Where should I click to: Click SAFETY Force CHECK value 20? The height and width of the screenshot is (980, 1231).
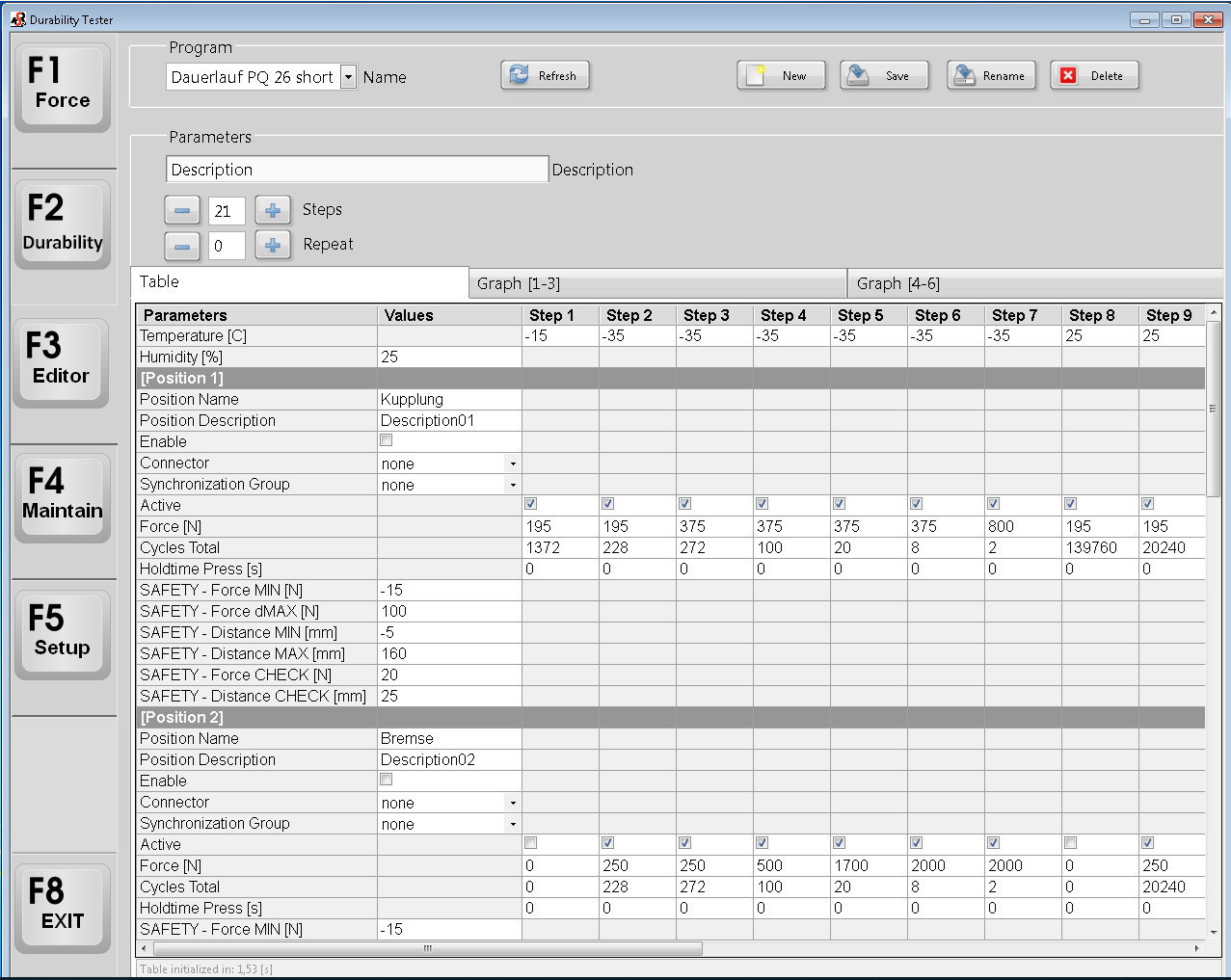coord(449,675)
